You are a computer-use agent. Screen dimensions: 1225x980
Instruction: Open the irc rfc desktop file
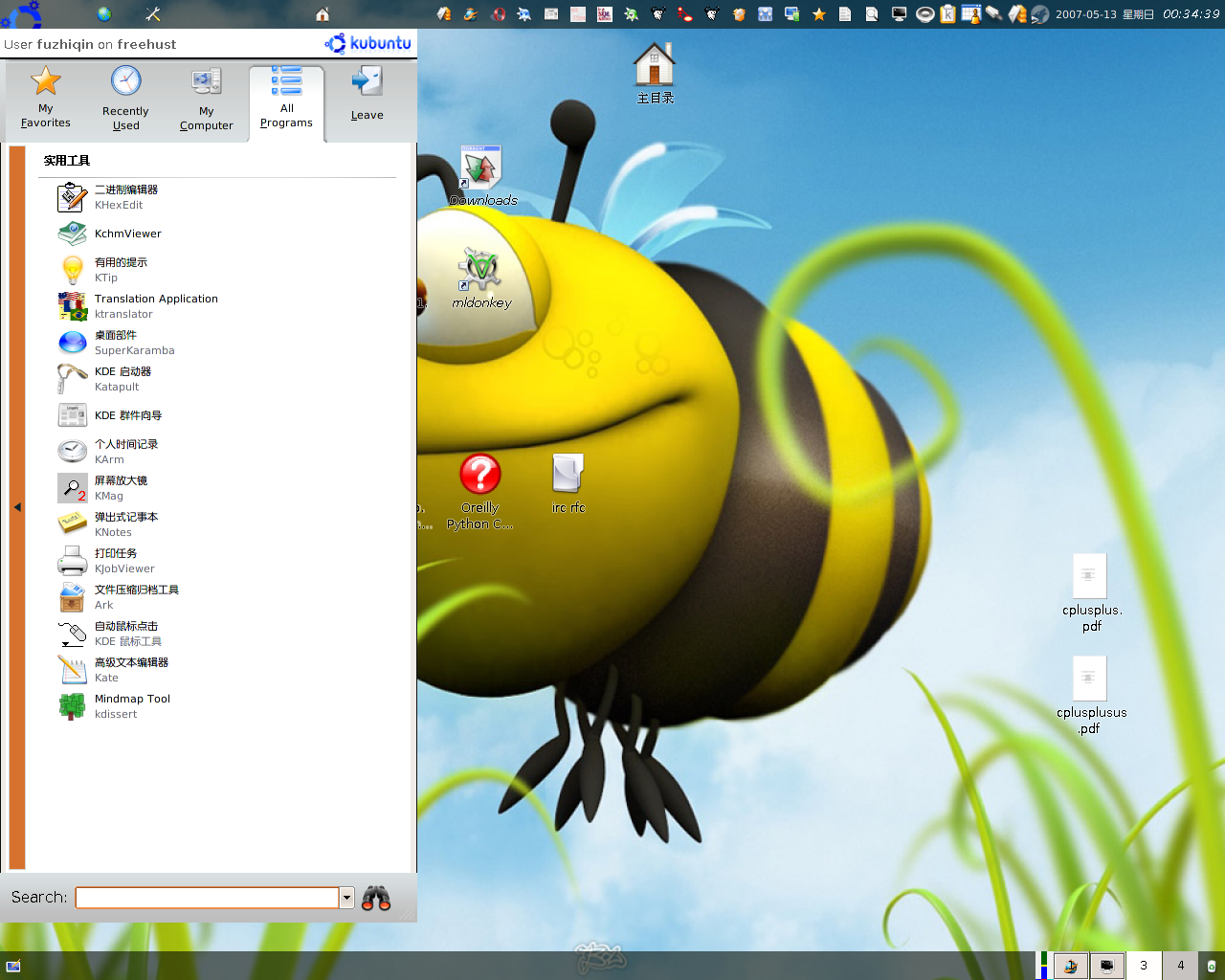click(x=568, y=484)
